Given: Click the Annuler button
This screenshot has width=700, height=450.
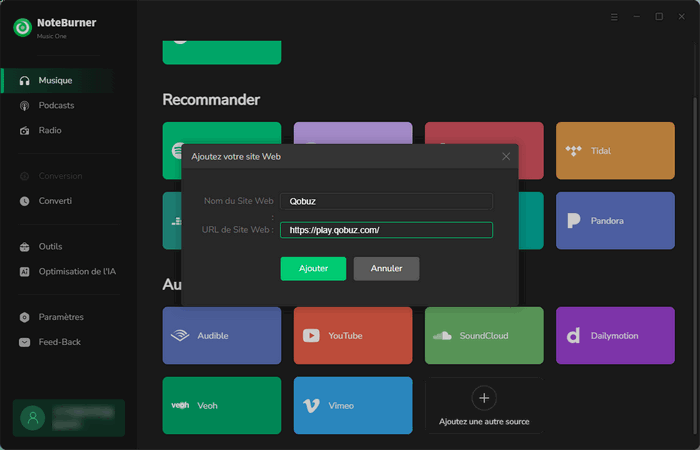Looking at the screenshot, I should 386,269.
